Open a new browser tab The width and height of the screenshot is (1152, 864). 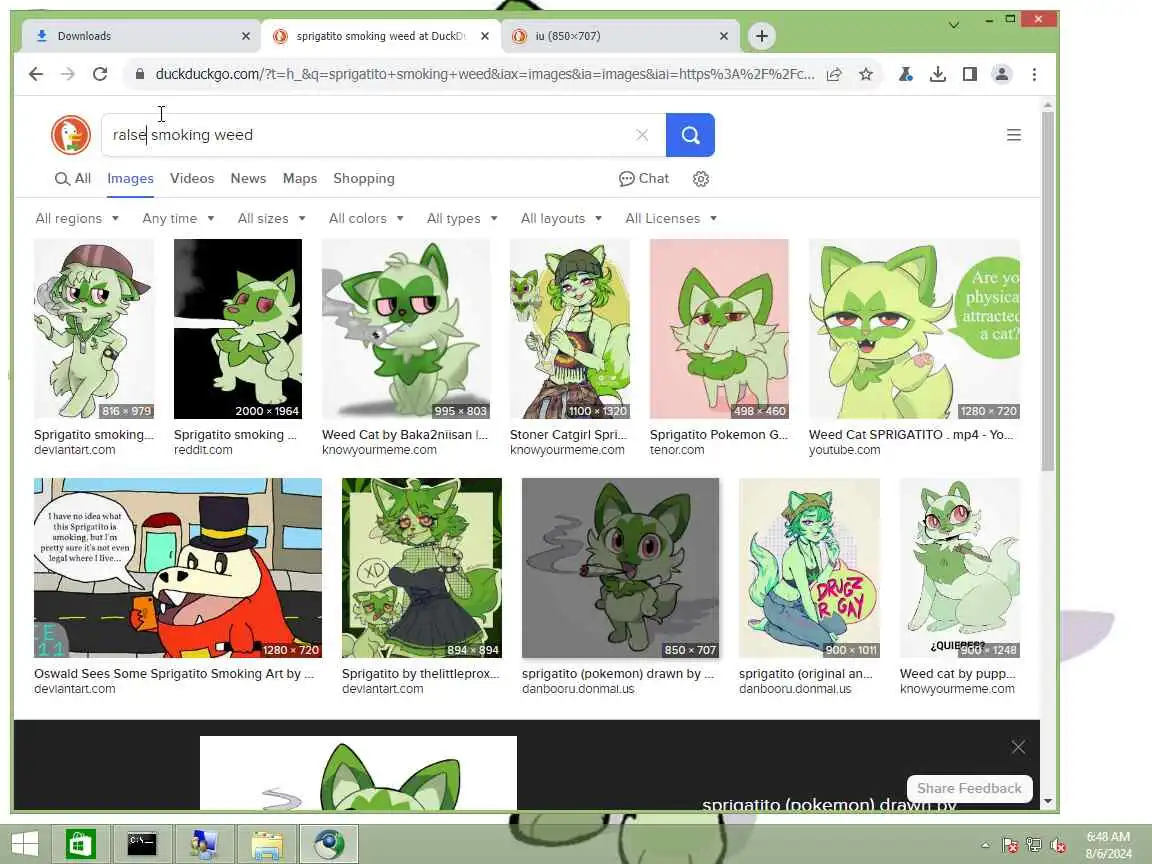[762, 36]
